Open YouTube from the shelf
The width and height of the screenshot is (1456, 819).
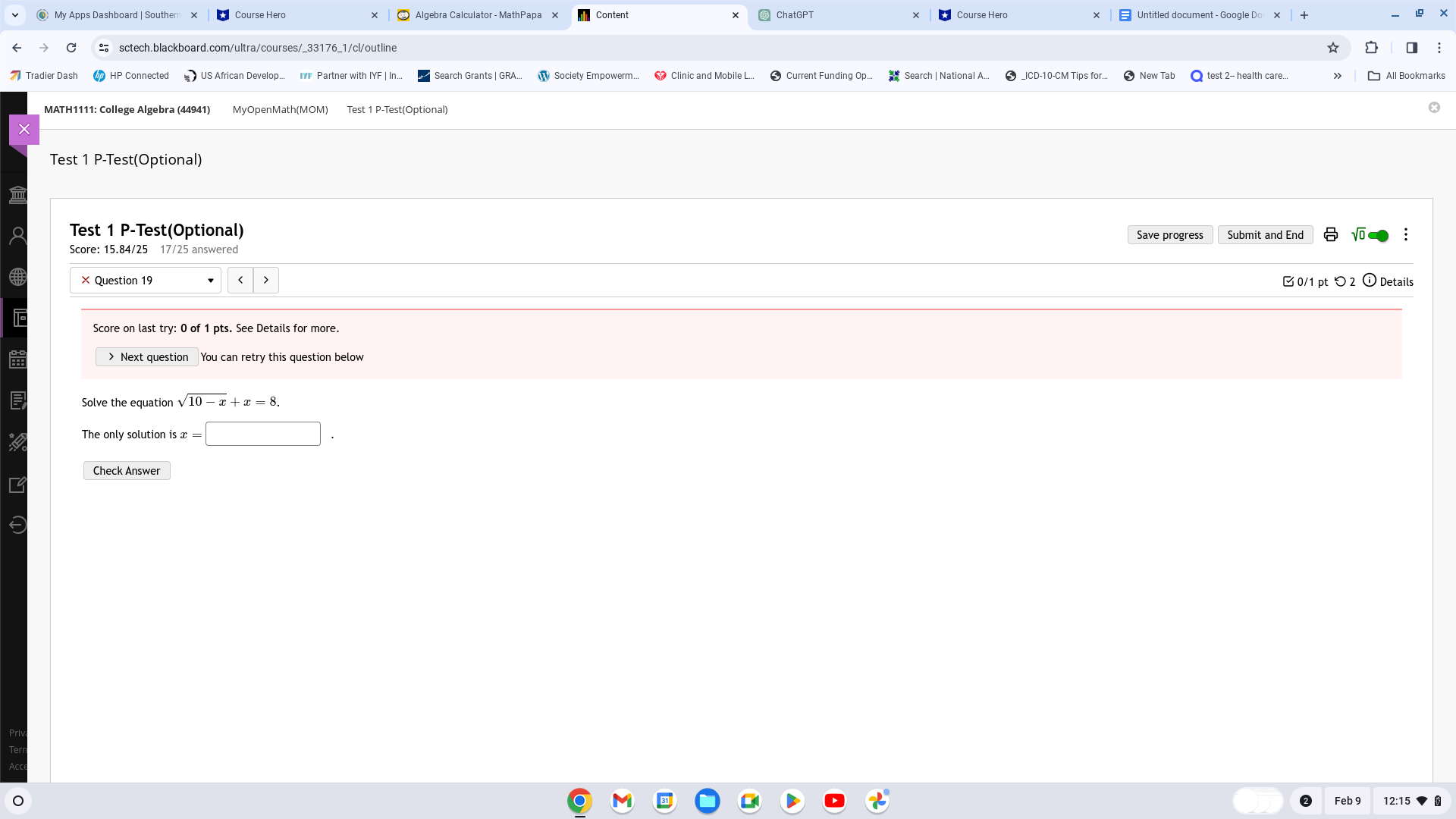834,801
